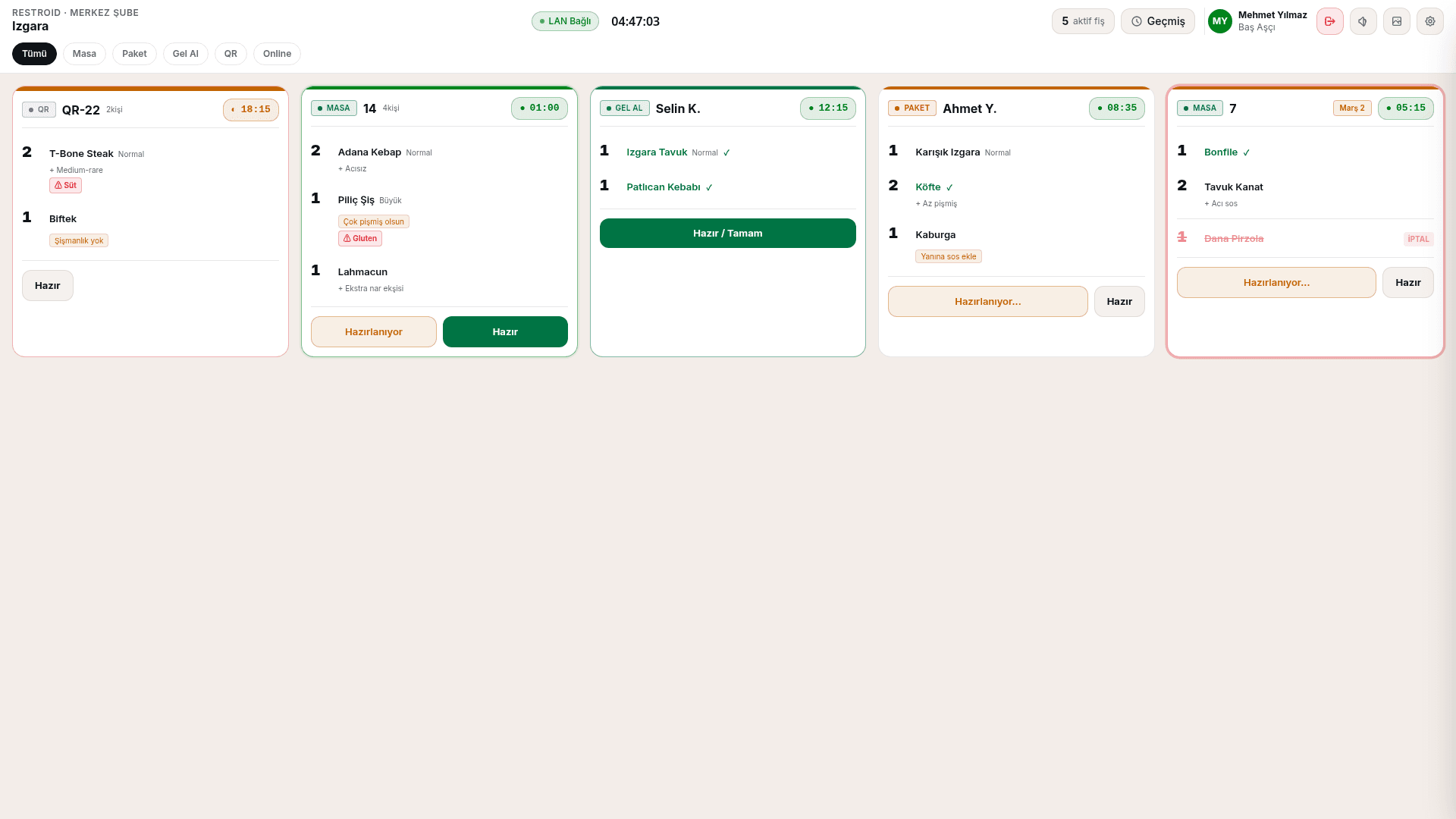Click Hazır / Tamam for Selin K.
This screenshot has width=1456, height=819.
pos(727,233)
